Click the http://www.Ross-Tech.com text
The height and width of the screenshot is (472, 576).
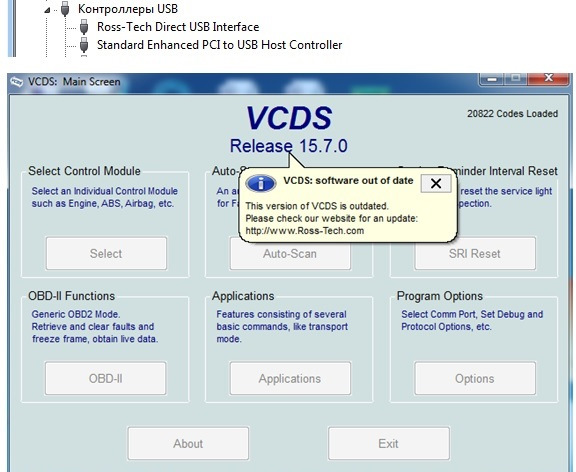(305, 231)
